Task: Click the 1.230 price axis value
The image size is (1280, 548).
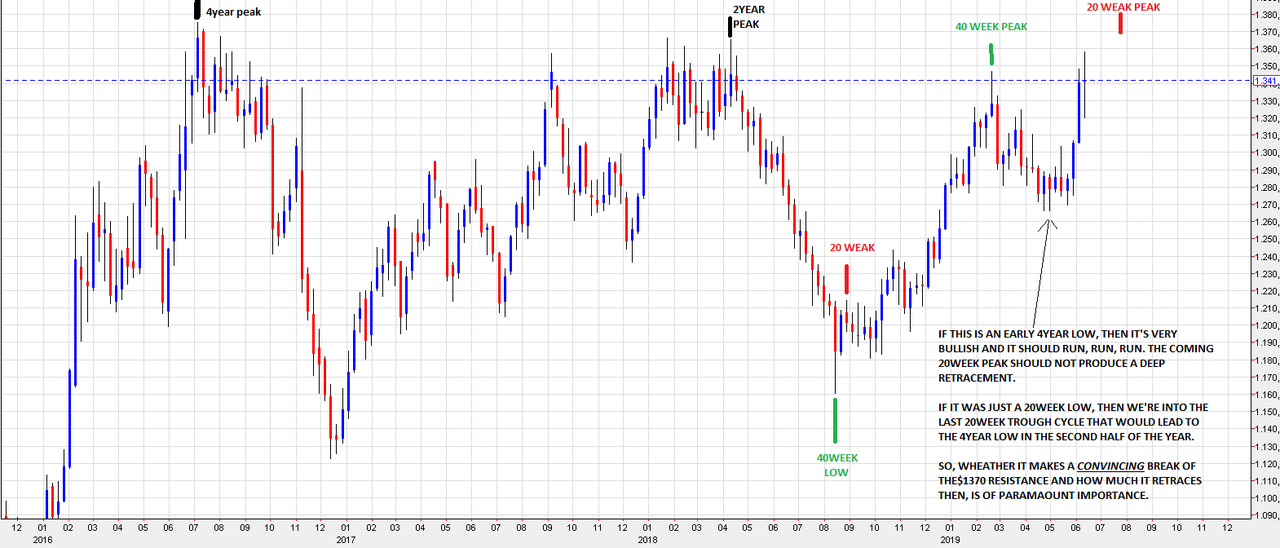Action: click(x=1266, y=274)
